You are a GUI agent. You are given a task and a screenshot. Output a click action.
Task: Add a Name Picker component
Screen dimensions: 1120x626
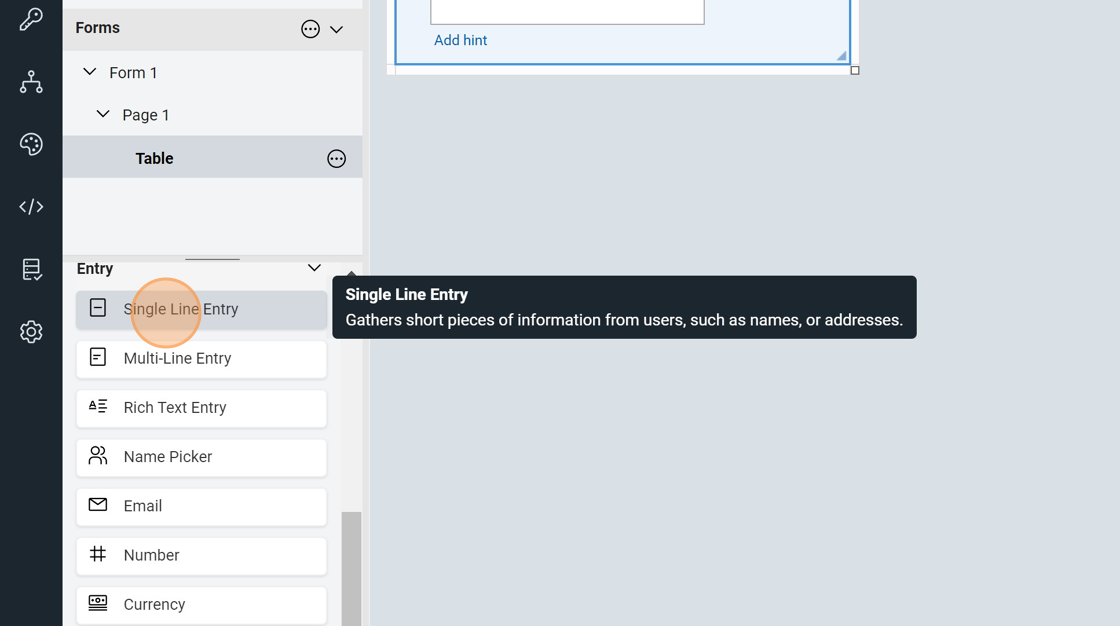pos(201,457)
